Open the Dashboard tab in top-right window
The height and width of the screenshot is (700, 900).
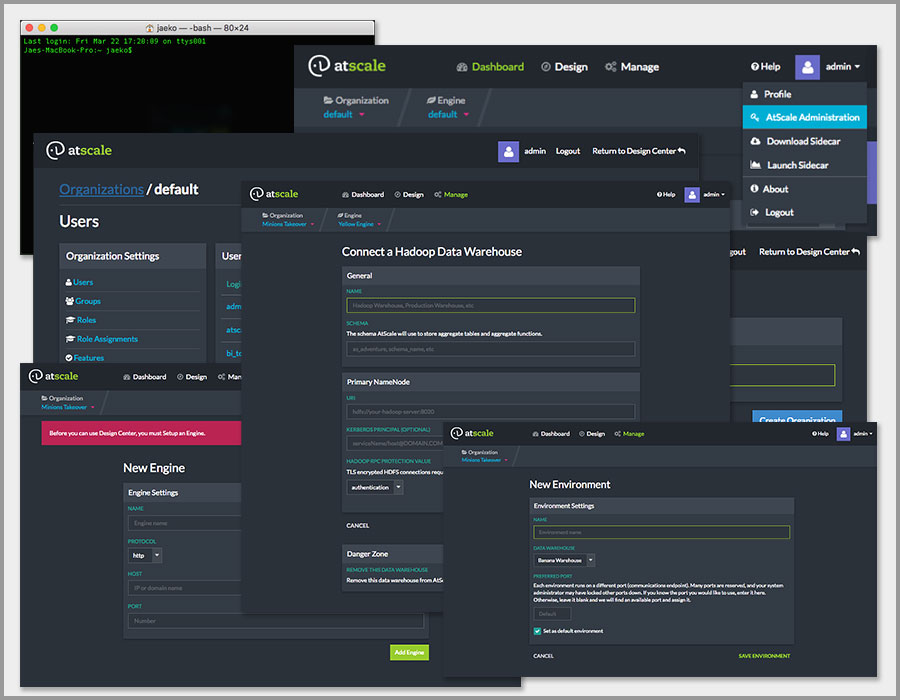point(490,67)
